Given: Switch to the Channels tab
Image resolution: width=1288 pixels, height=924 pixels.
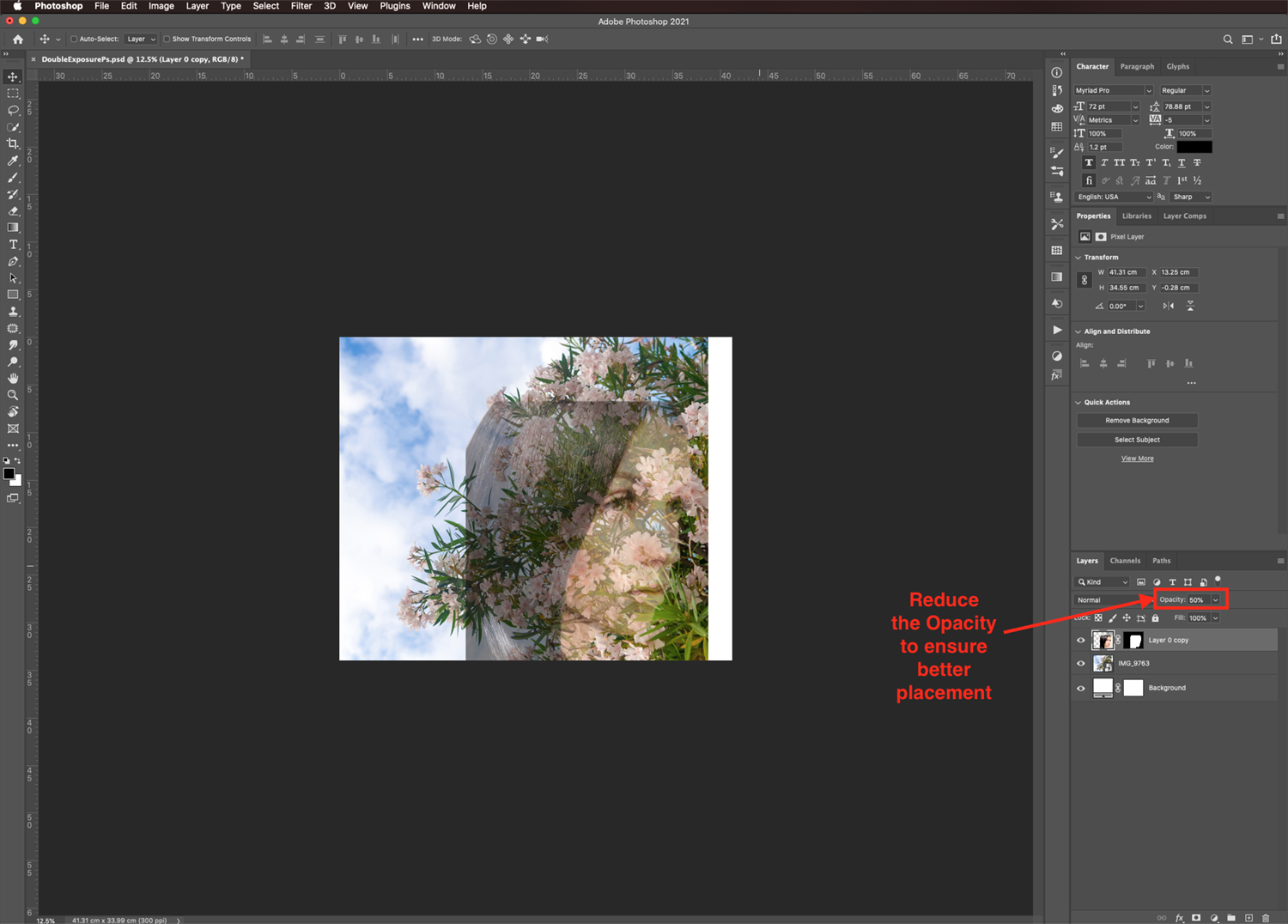Looking at the screenshot, I should 1125,561.
